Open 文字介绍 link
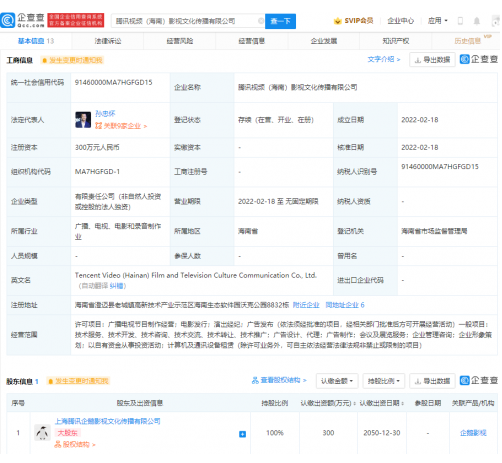Viewport: 502px width, 463px height. point(384,59)
